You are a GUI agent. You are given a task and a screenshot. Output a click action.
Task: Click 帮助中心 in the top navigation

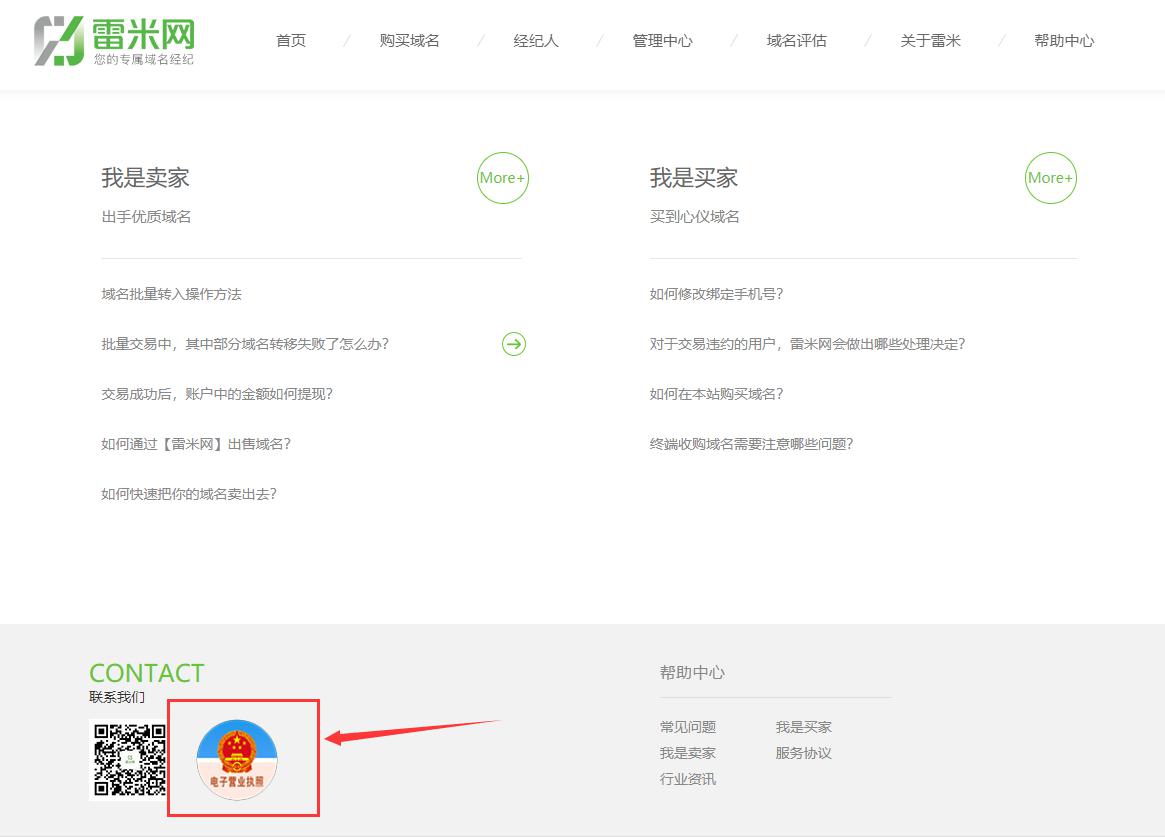pyautogui.click(x=1064, y=41)
